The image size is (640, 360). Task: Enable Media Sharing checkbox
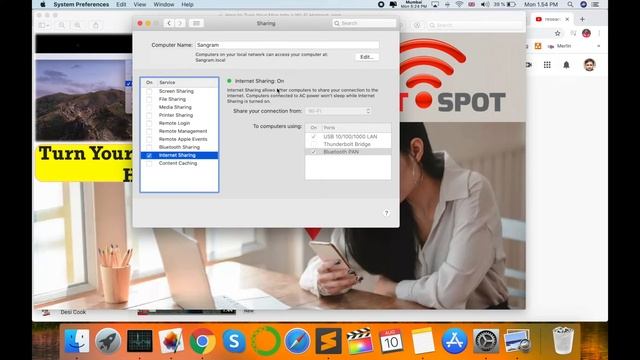pos(149,107)
